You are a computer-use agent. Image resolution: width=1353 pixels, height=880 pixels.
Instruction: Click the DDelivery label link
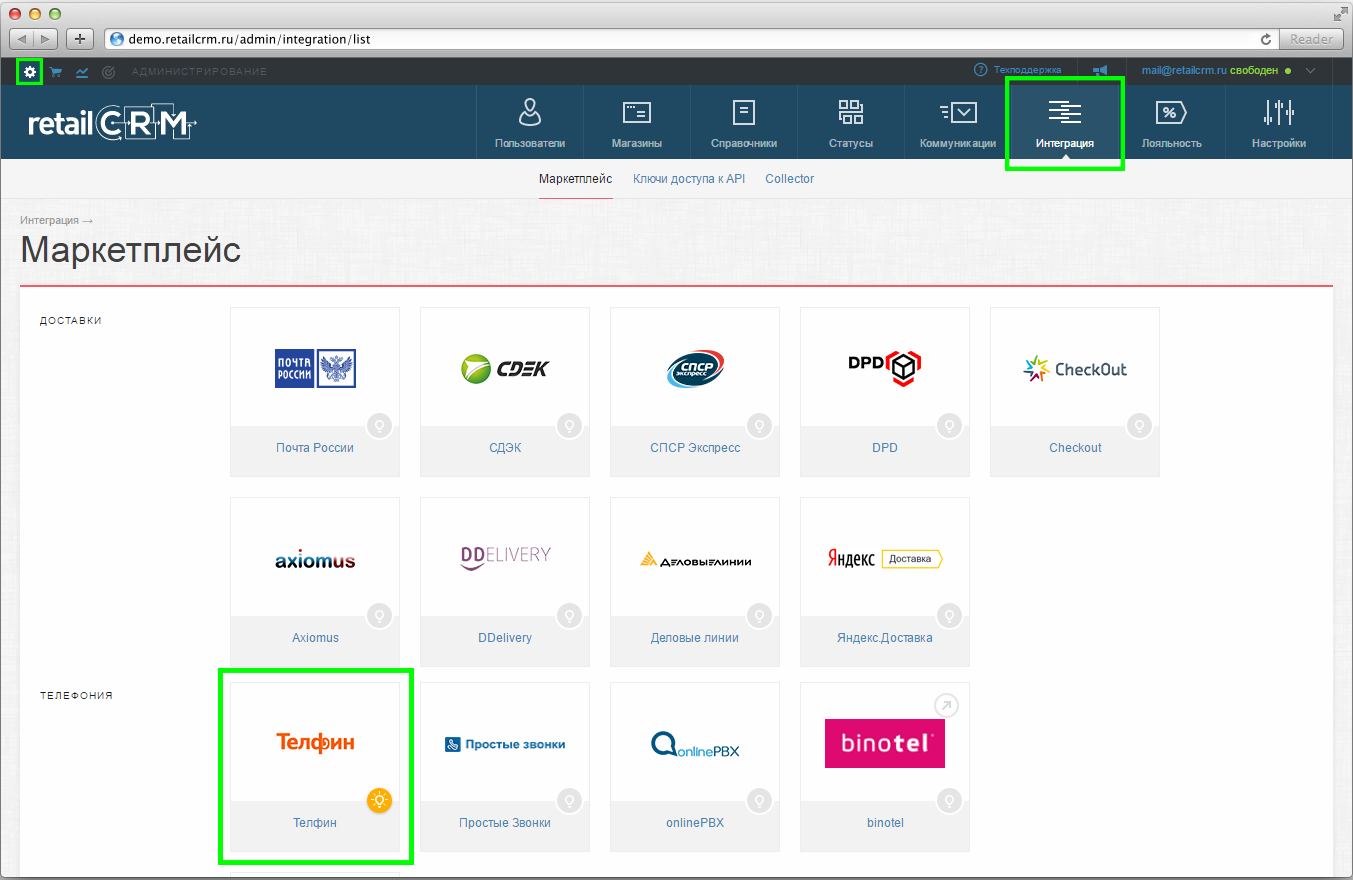[505, 638]
